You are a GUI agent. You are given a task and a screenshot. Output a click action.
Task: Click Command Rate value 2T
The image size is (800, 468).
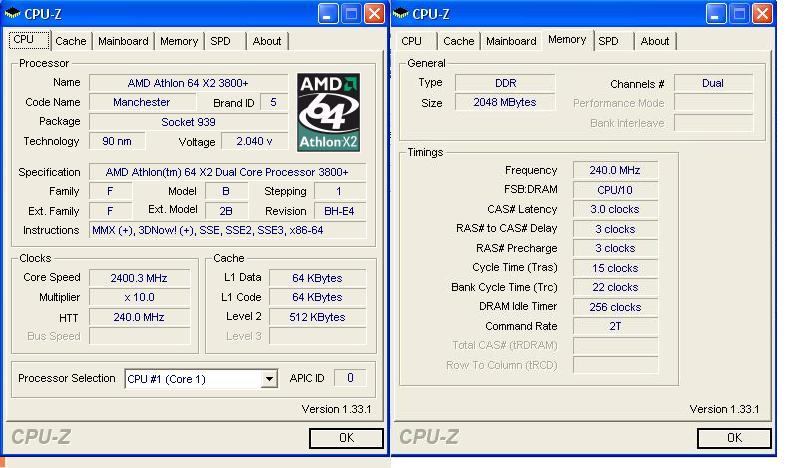pos(615,326)
